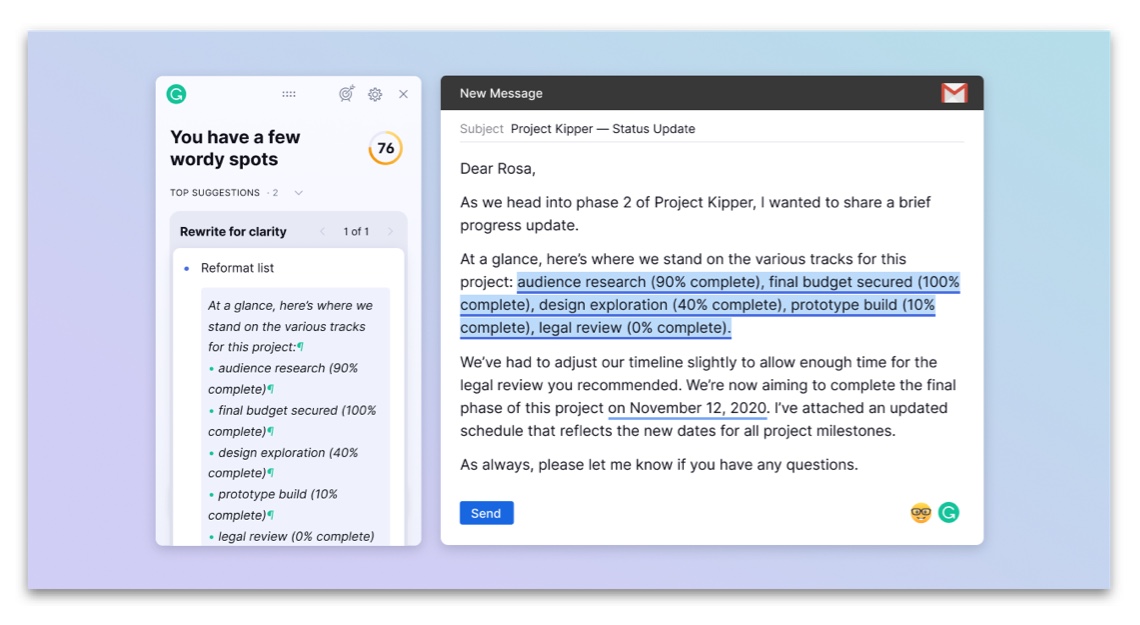Viewport: 1140px width, 625px height.
Task: Open Grammarly settings gear
Action: point(375,94)
